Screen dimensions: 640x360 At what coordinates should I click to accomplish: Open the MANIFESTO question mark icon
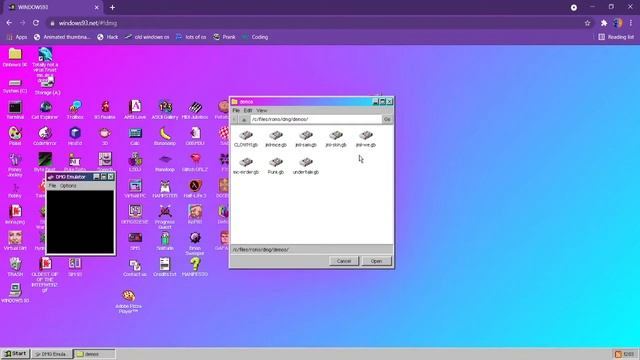pos(195,267)
